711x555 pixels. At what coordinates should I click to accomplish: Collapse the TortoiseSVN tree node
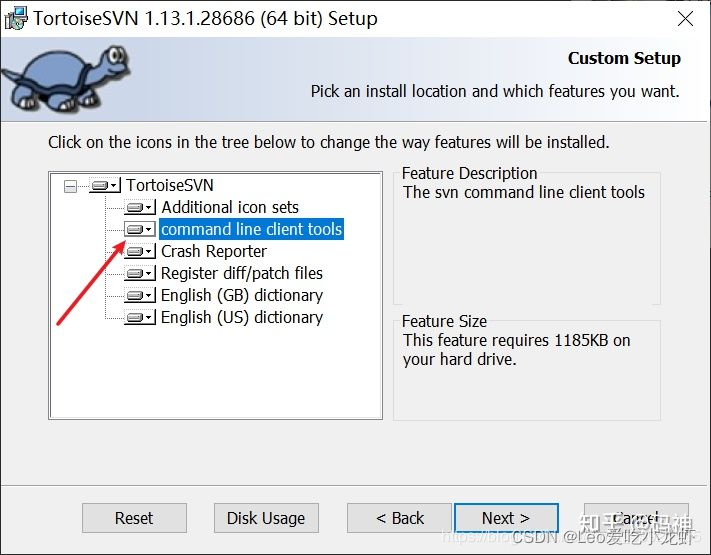[70, 186]
